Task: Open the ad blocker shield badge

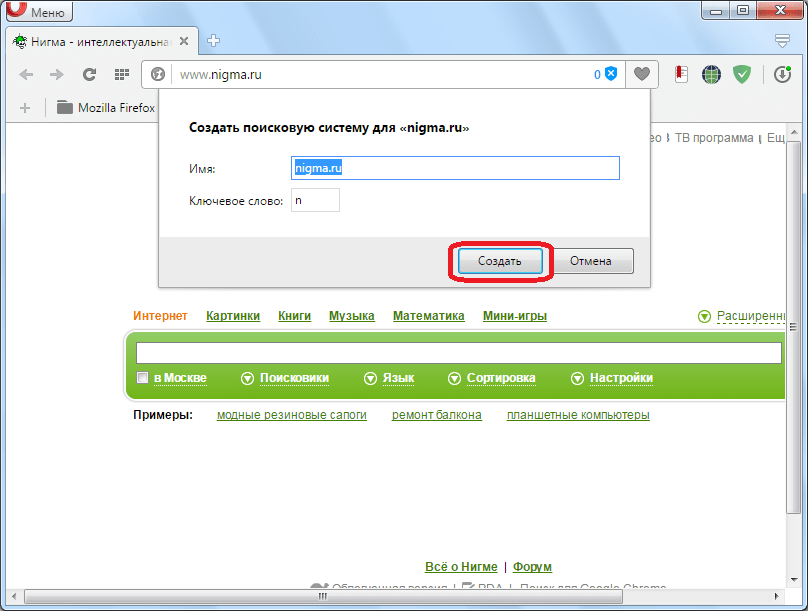Action: pyautogui.click(x=605, y=74)
